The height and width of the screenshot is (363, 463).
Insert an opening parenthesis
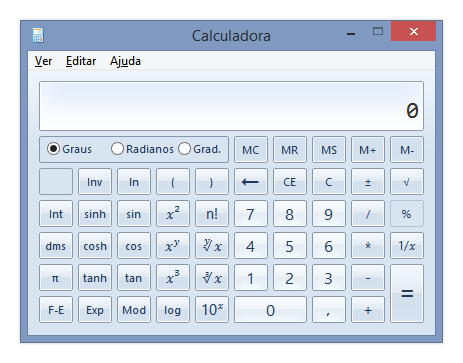click(x=173, y=182)
